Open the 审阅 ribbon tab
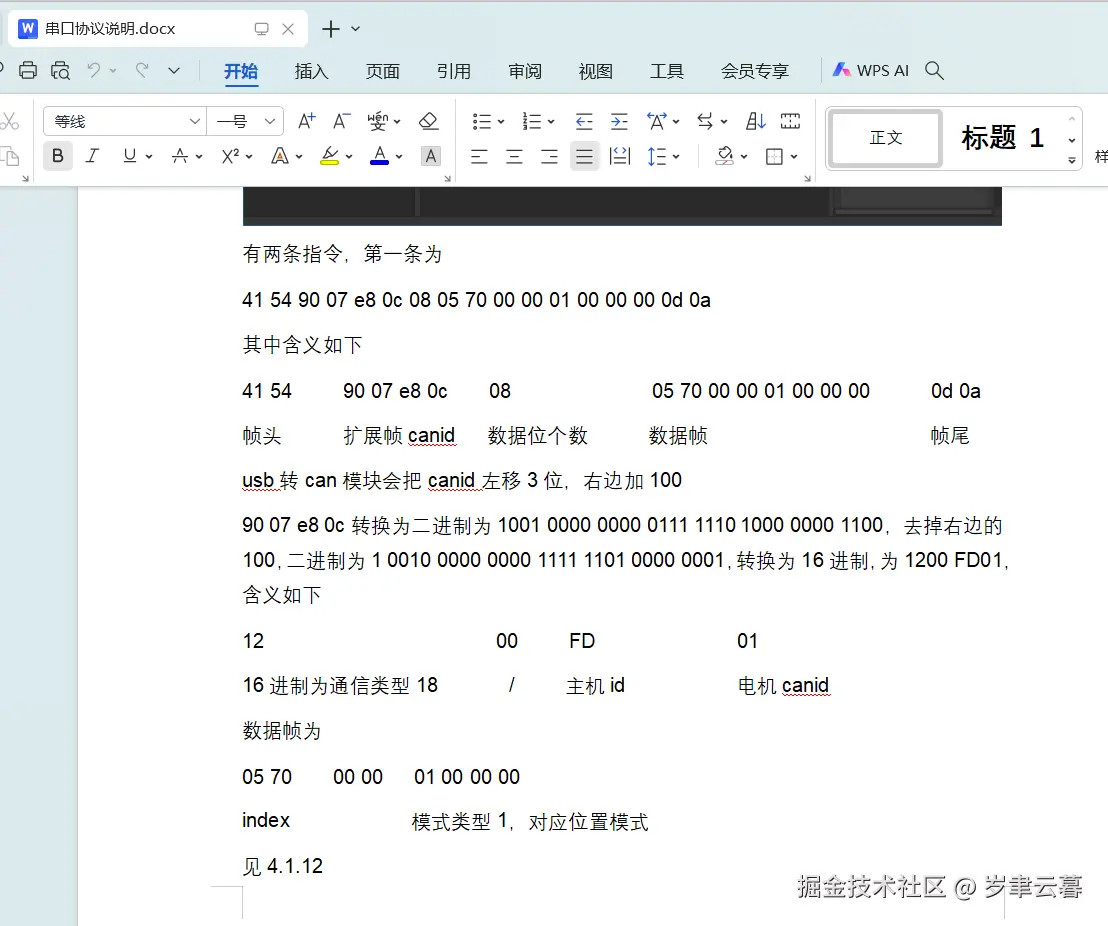The image size is (1108, 926). pos(525,70)
